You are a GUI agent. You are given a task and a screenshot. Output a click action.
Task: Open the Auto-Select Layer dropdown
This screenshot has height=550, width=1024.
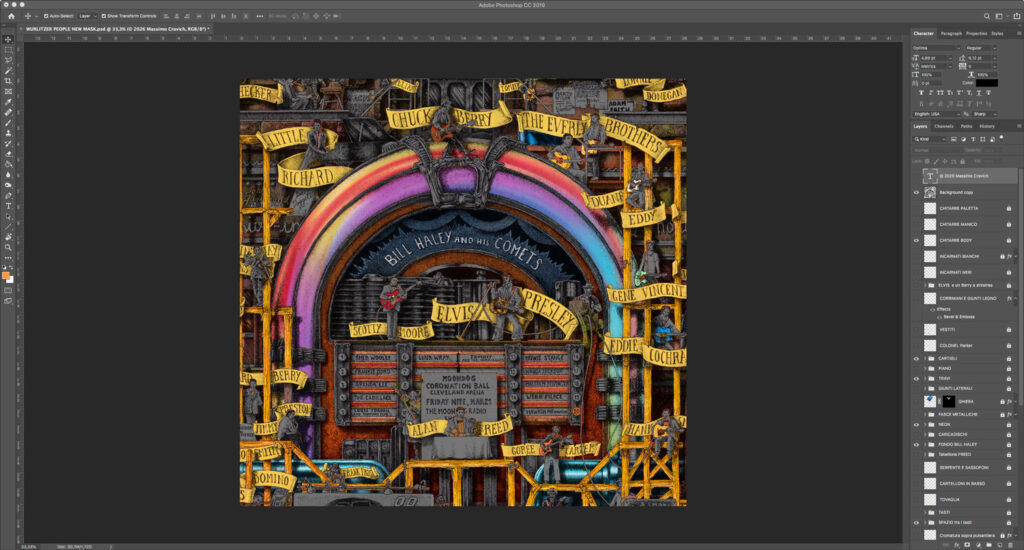[87, 16]
